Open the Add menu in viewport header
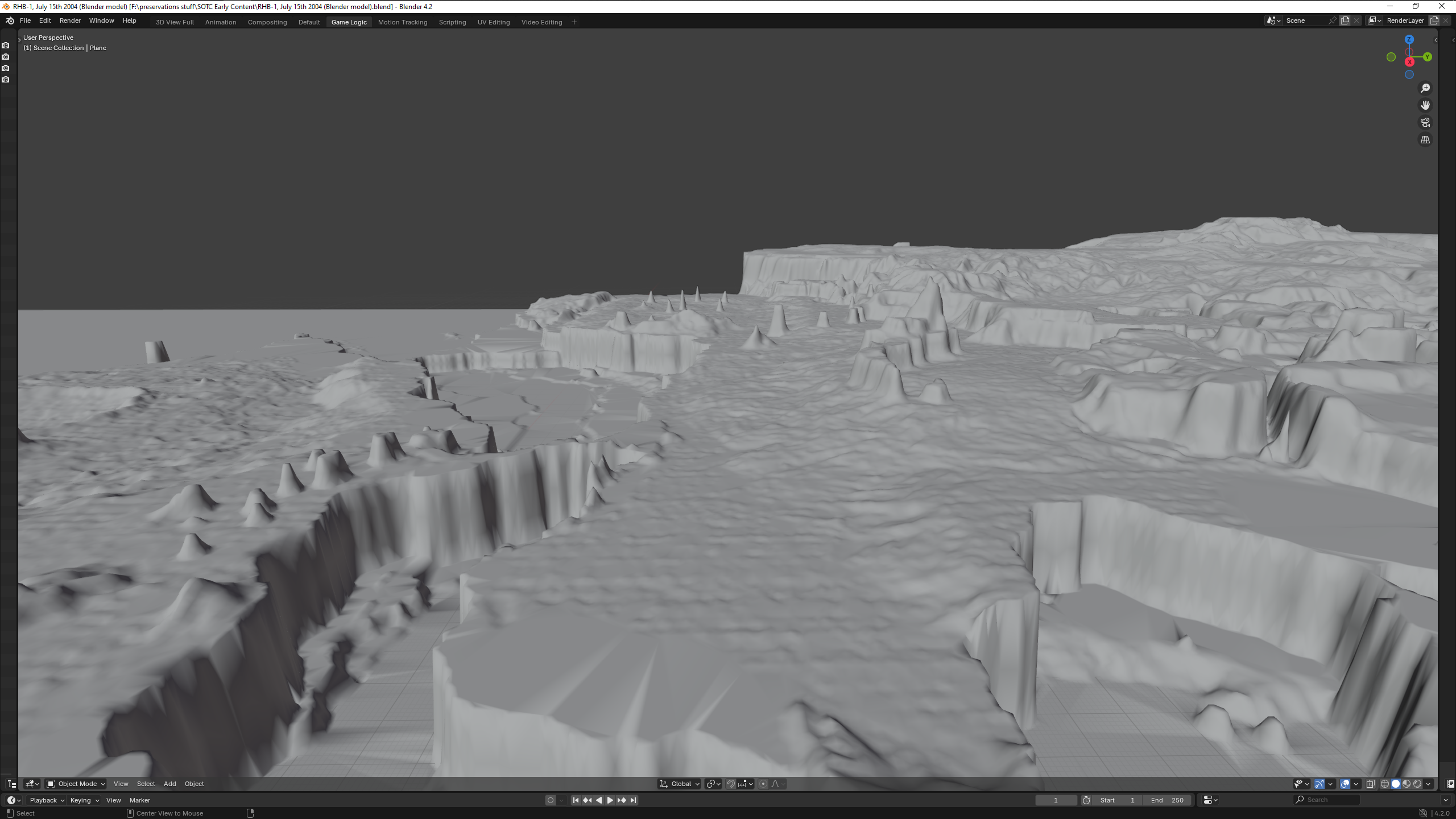This screenshot has width=1456, height=819. [169, 784]
